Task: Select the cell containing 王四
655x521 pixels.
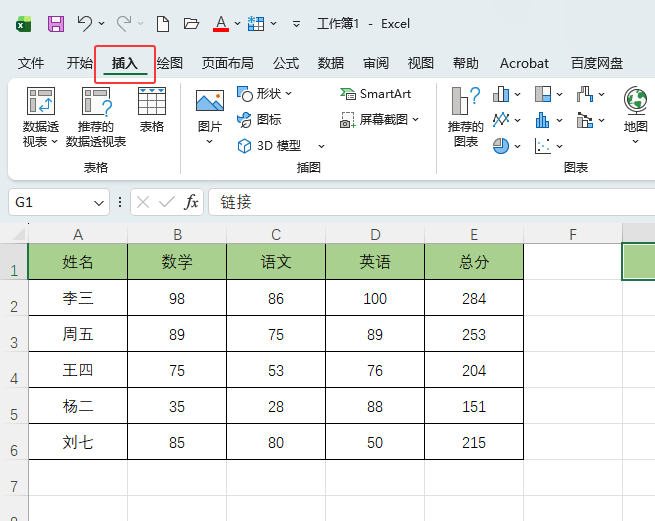Action: (78, 370)
